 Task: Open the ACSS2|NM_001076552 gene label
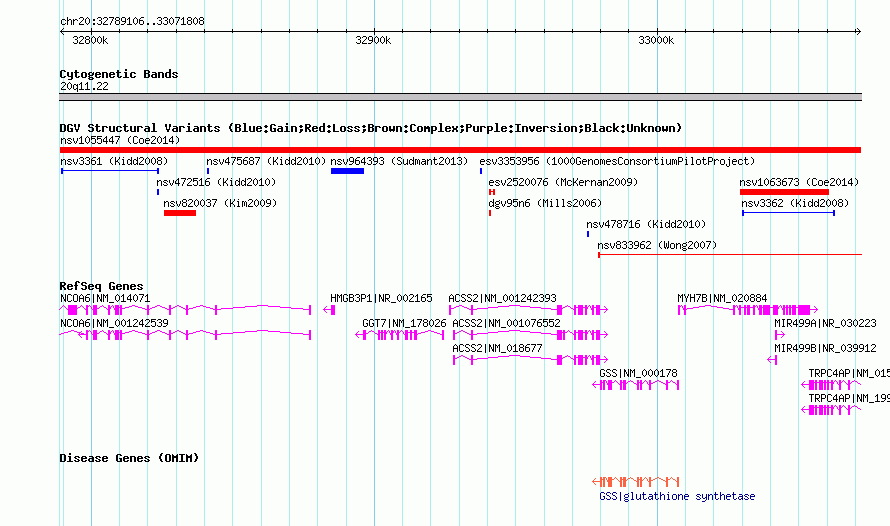[506, 323]
